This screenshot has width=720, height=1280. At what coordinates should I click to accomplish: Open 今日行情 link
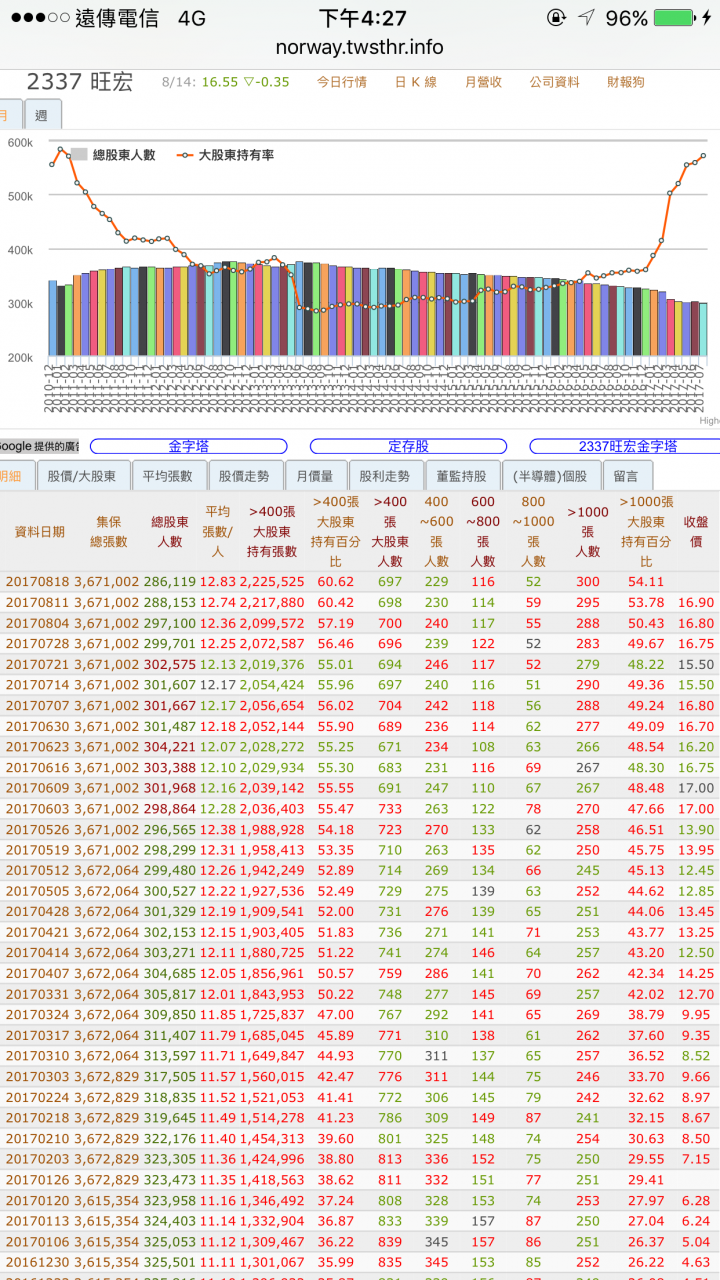point(342,82)
